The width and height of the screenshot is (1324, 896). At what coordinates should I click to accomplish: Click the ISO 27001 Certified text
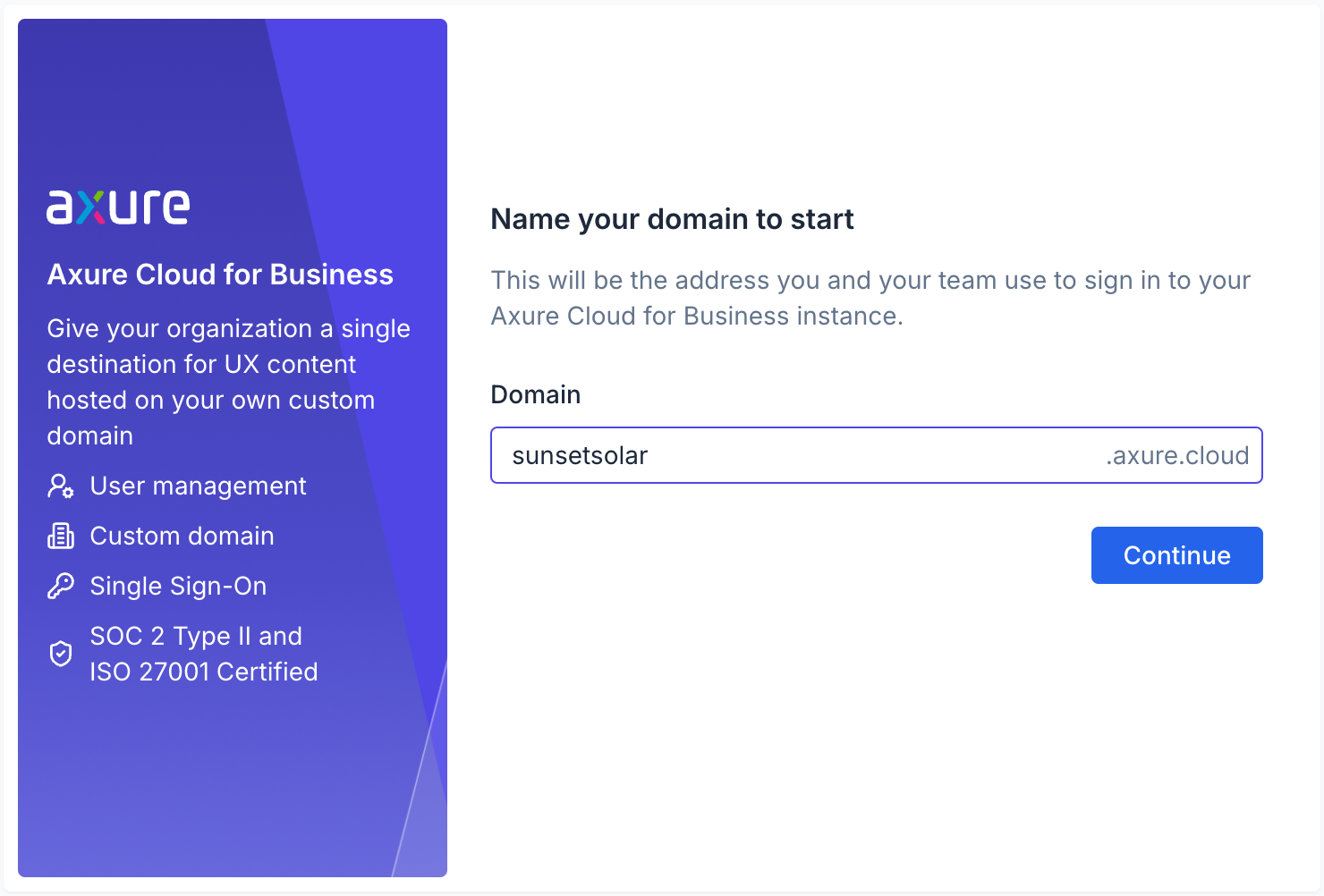pyautogui.click(x=204, y=672)
